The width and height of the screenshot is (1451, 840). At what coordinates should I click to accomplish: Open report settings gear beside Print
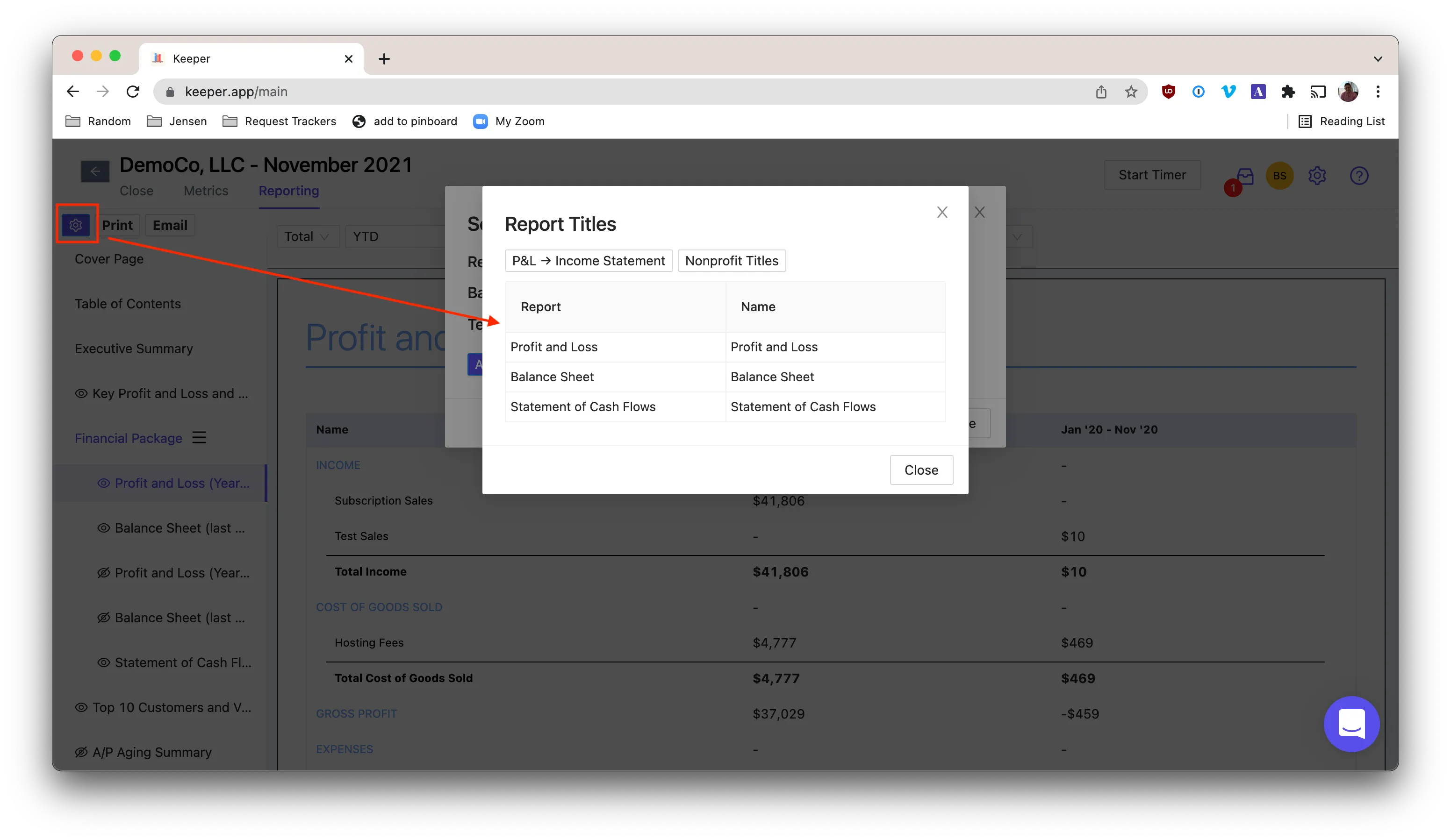tap(75, 225)
